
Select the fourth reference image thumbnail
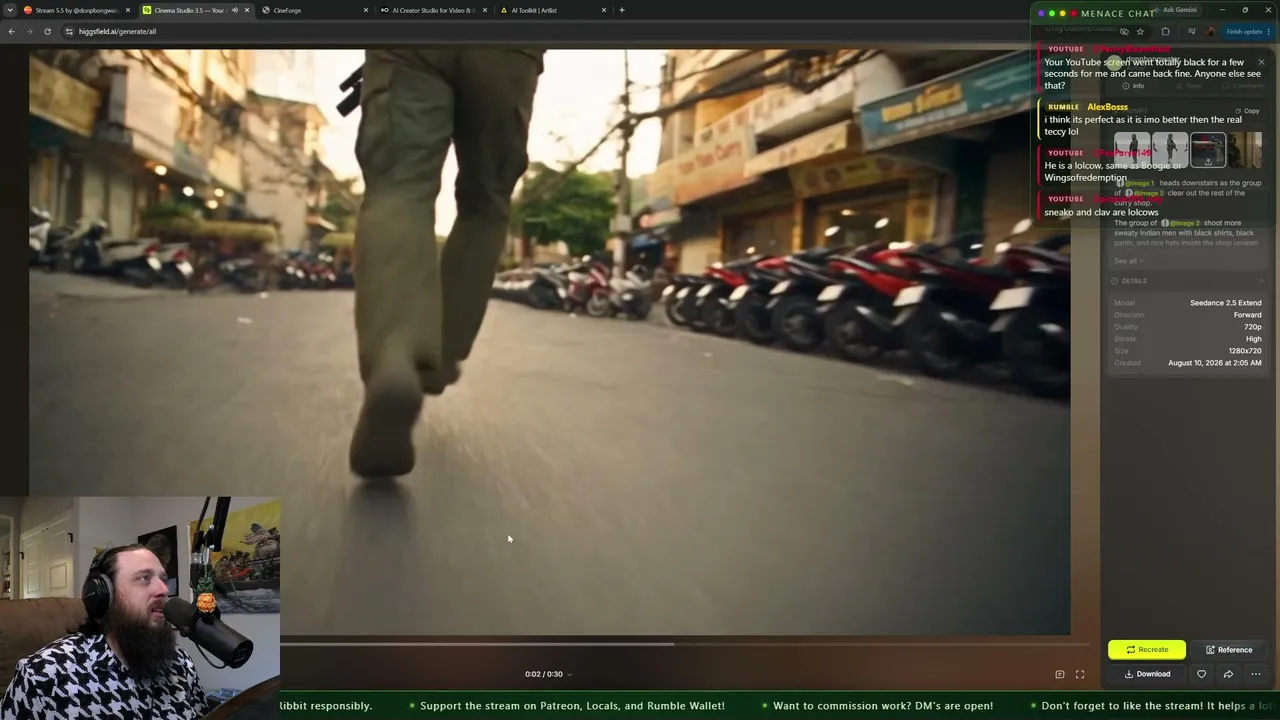tap(1245, 150)
